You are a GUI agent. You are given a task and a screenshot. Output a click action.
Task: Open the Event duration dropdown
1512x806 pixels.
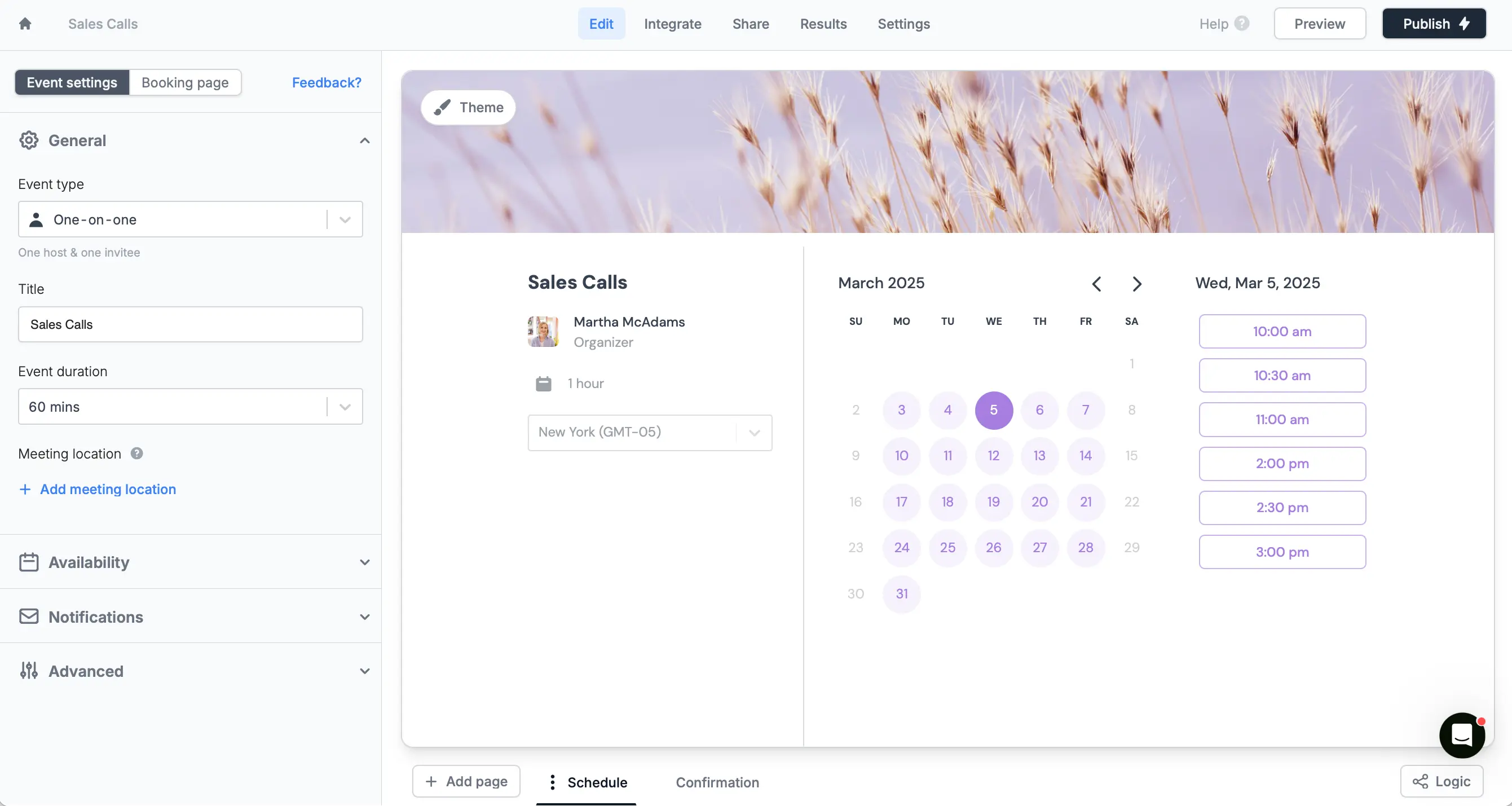click(x=190, y=406)
